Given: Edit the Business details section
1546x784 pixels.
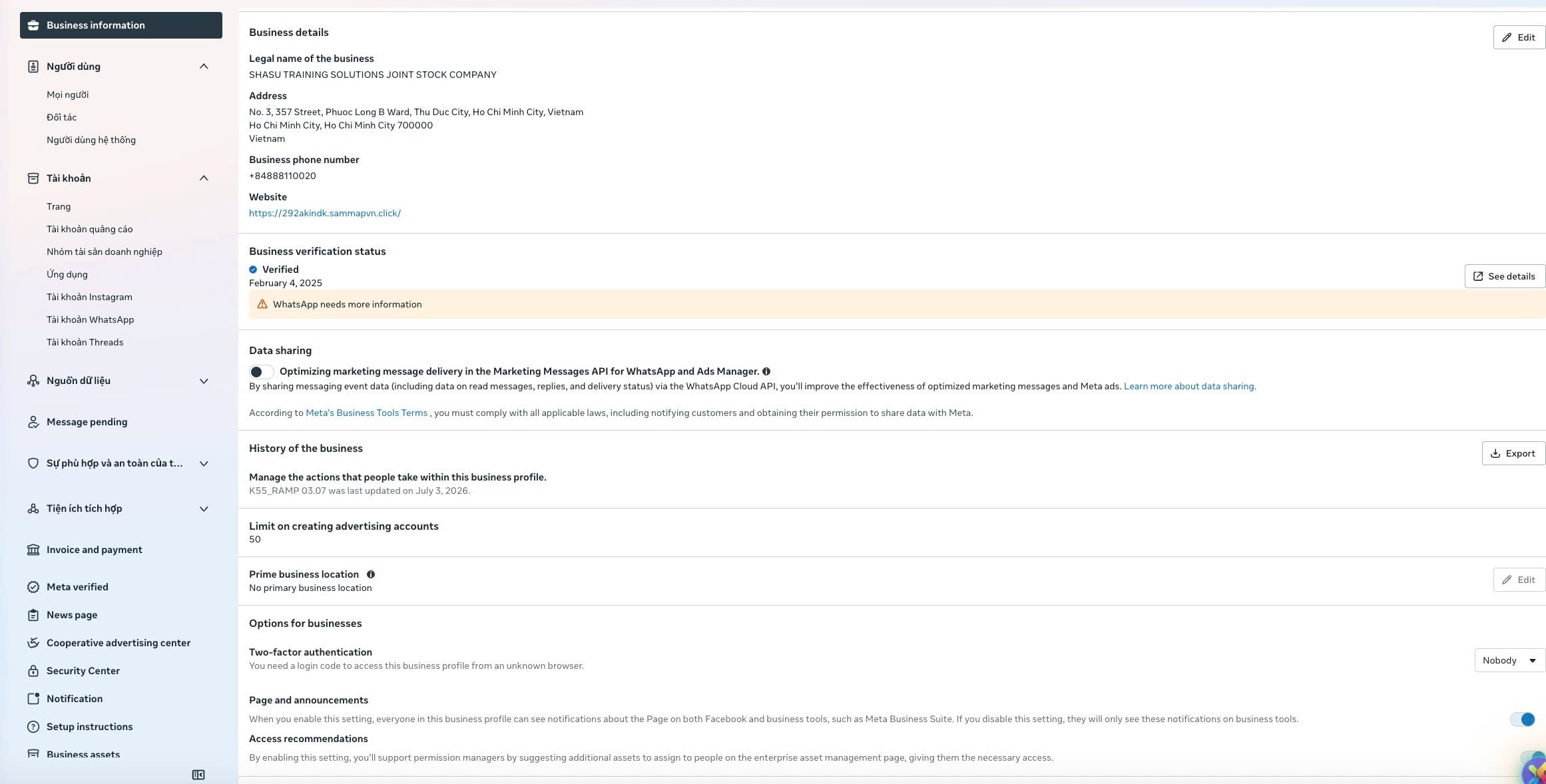Looking at the screenshot, I should [1519, 37].
